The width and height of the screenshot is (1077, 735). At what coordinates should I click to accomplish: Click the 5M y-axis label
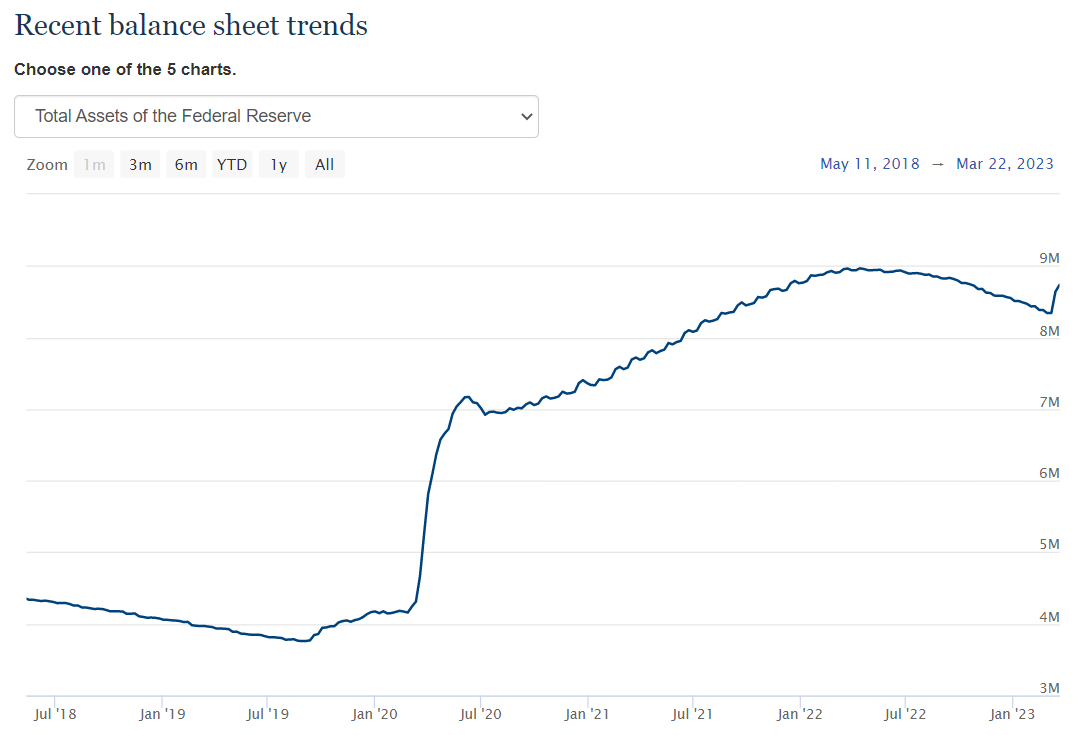(1049, 544)
